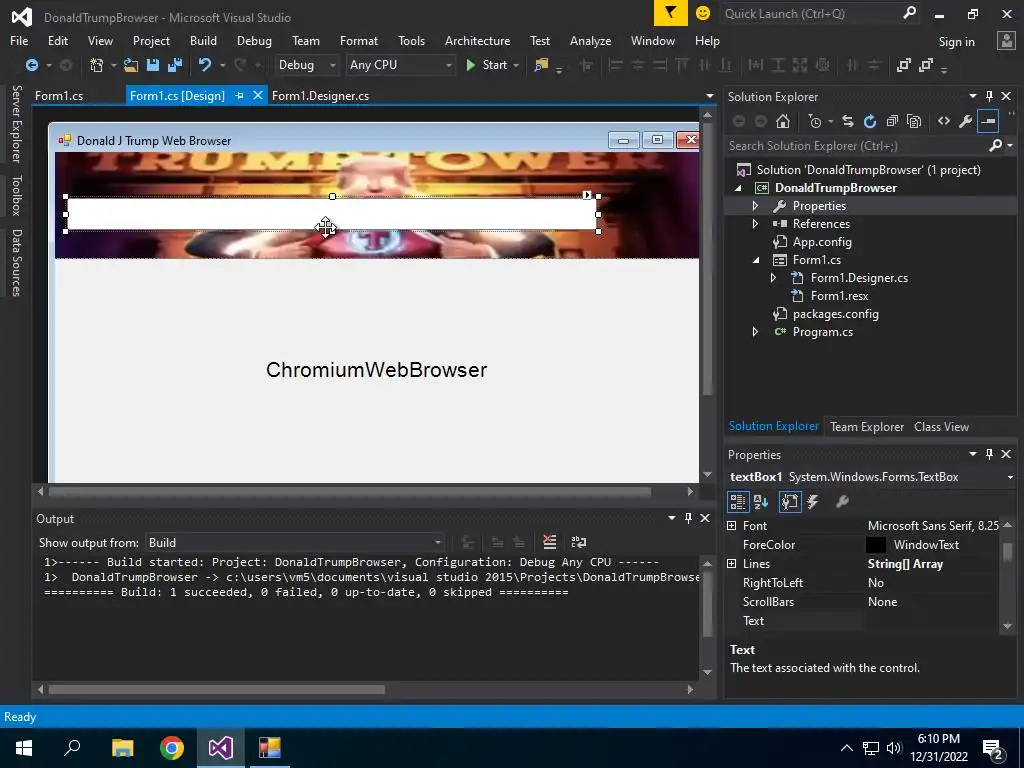Click the designer horizontal scrollbar thumb

pyautogui.click(x=350, y=491)
